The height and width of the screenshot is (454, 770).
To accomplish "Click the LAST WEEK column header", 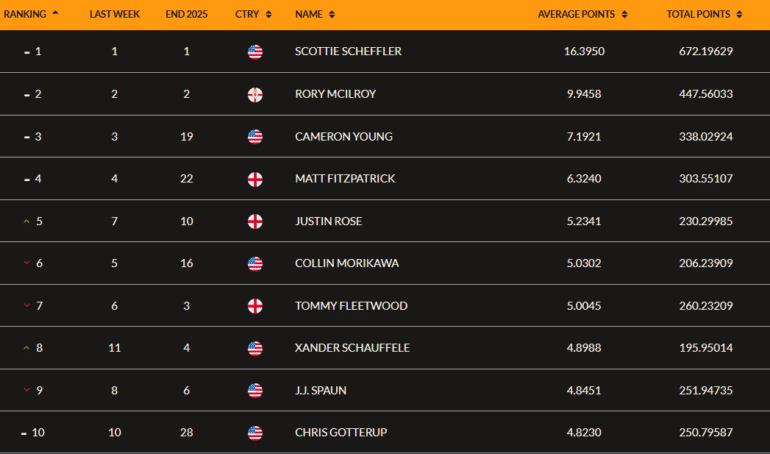I will pos(114,14).
